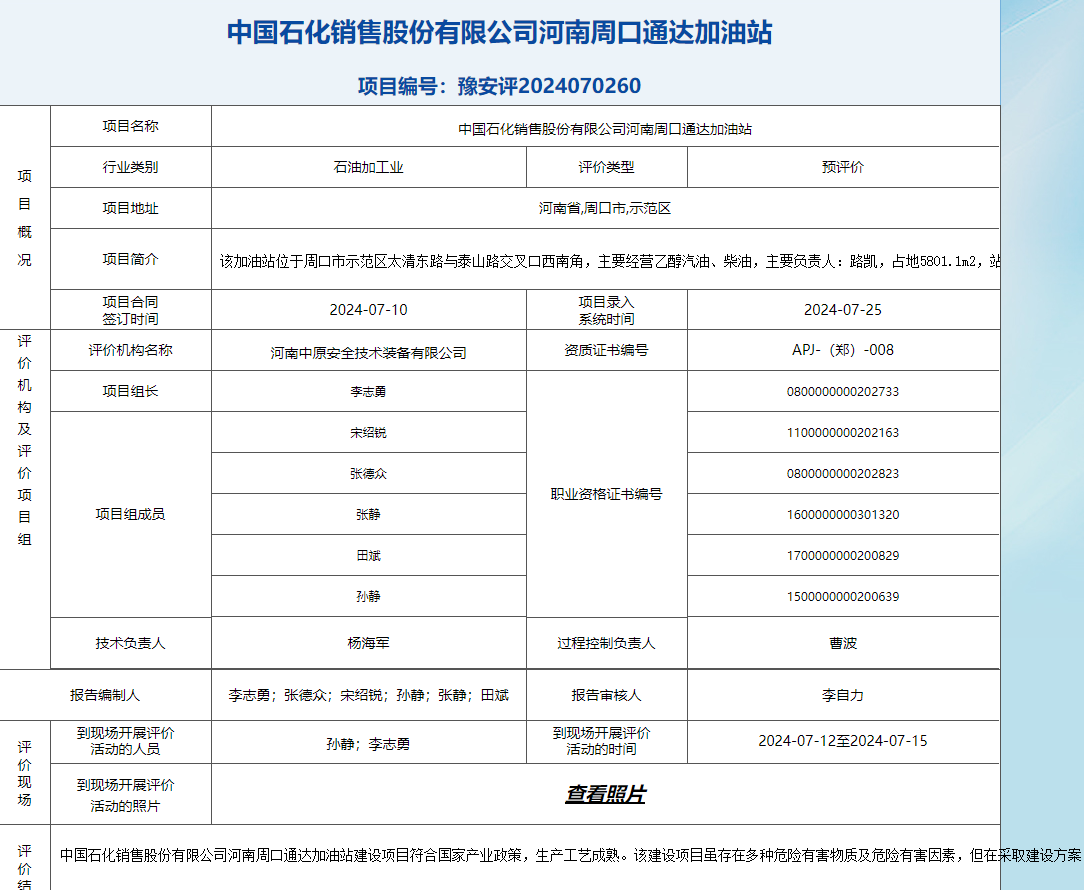The width and height of the screenshot is (1084, 890).
Task: Click the 评价现场 section header
Action: (x=25, y=773)
